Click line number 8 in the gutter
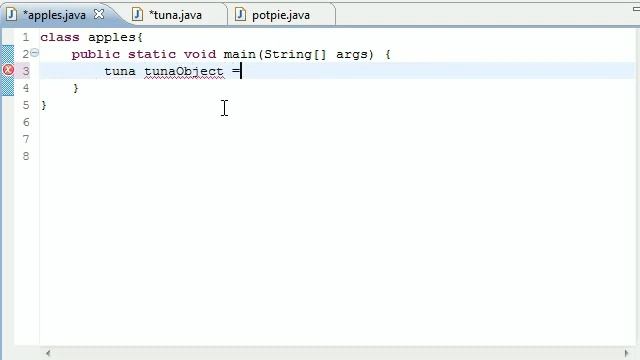The width and height of the screenshot is (640, 360). tap(26, 156)
